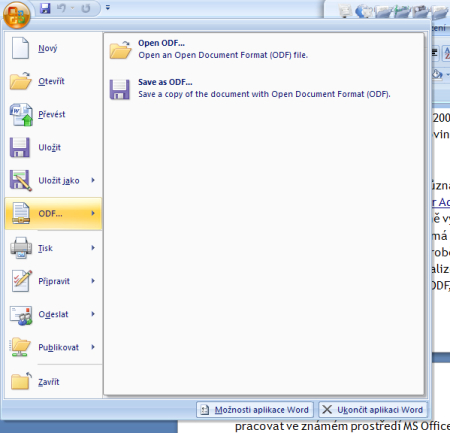The height and width of the screenshot is (433, 450).
Task: Select the Uložit menu entry
Action: point(53,147)
